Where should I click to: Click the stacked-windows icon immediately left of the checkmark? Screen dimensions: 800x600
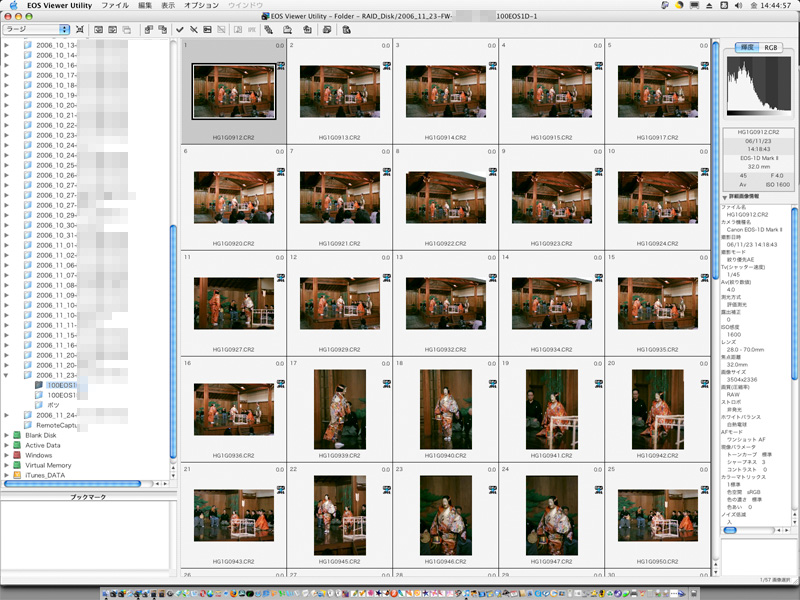tap(163, 30)
